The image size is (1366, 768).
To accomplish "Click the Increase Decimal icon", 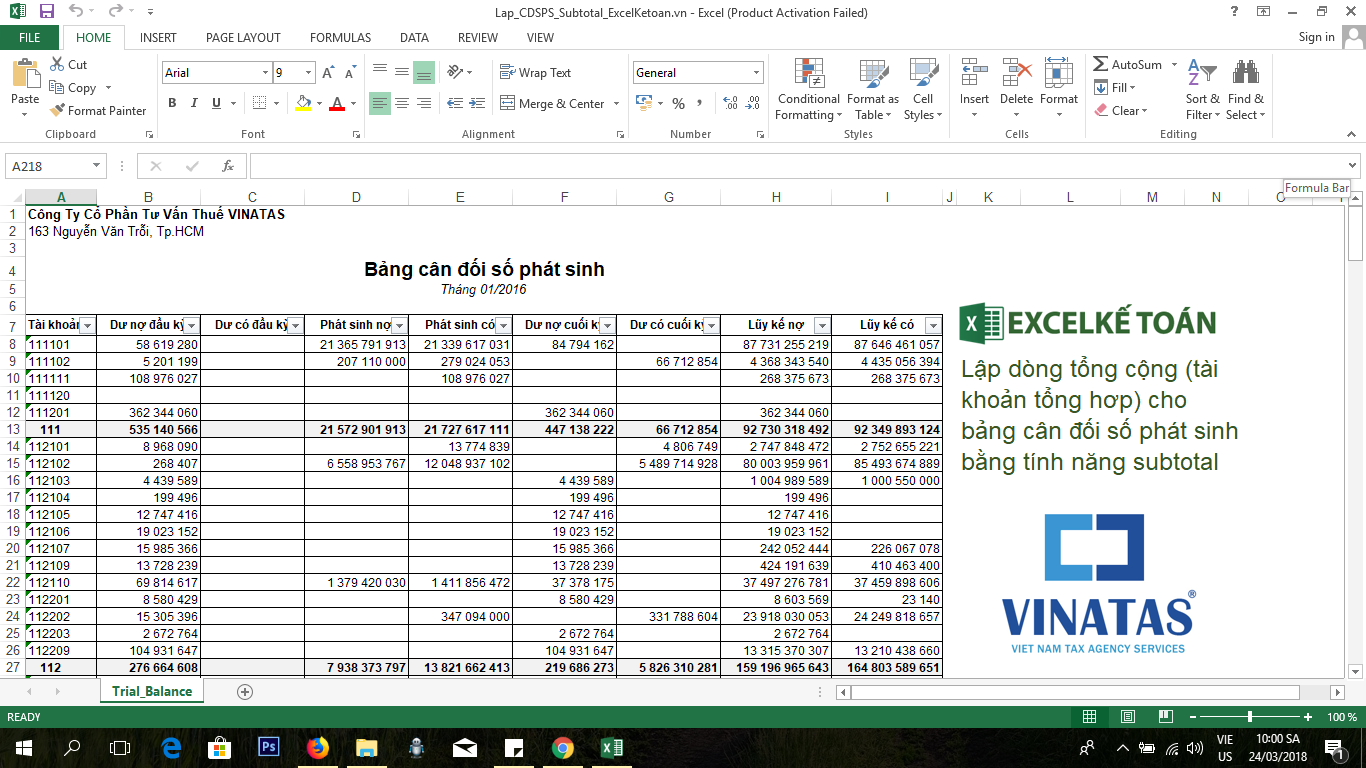I will tap(729, 103).
